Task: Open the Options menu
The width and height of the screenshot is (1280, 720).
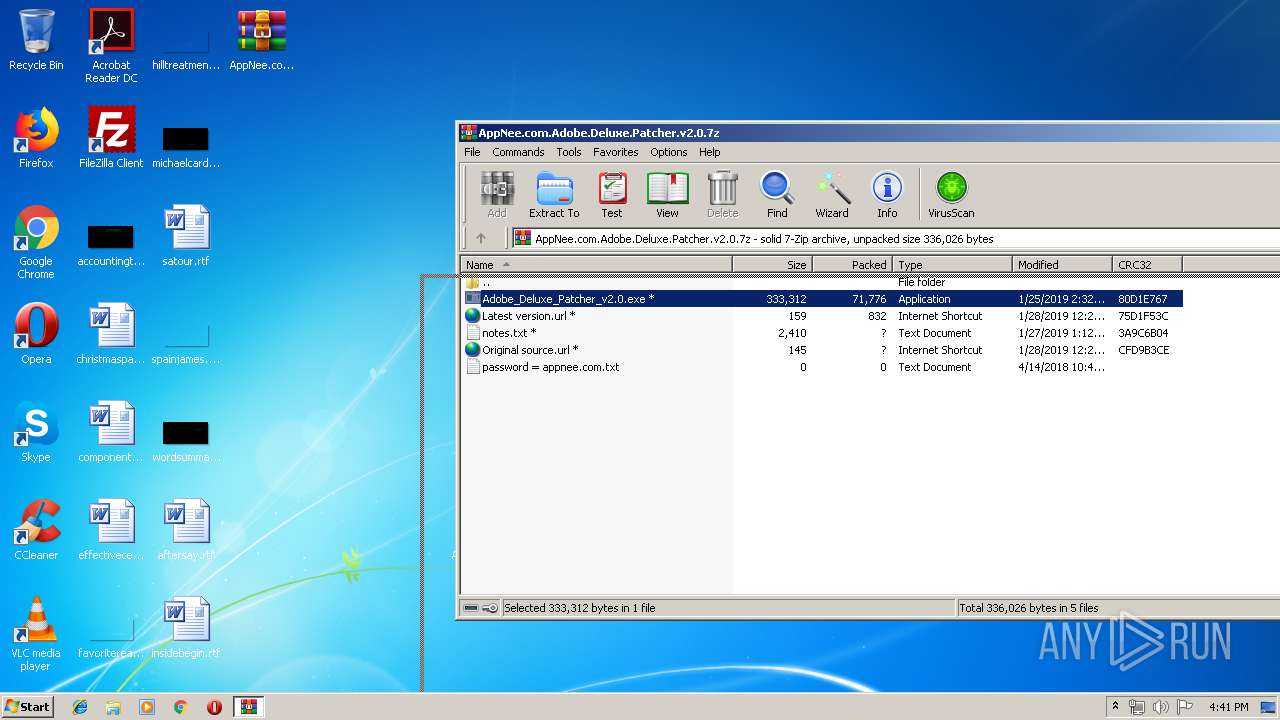Action: coord(669,152)
